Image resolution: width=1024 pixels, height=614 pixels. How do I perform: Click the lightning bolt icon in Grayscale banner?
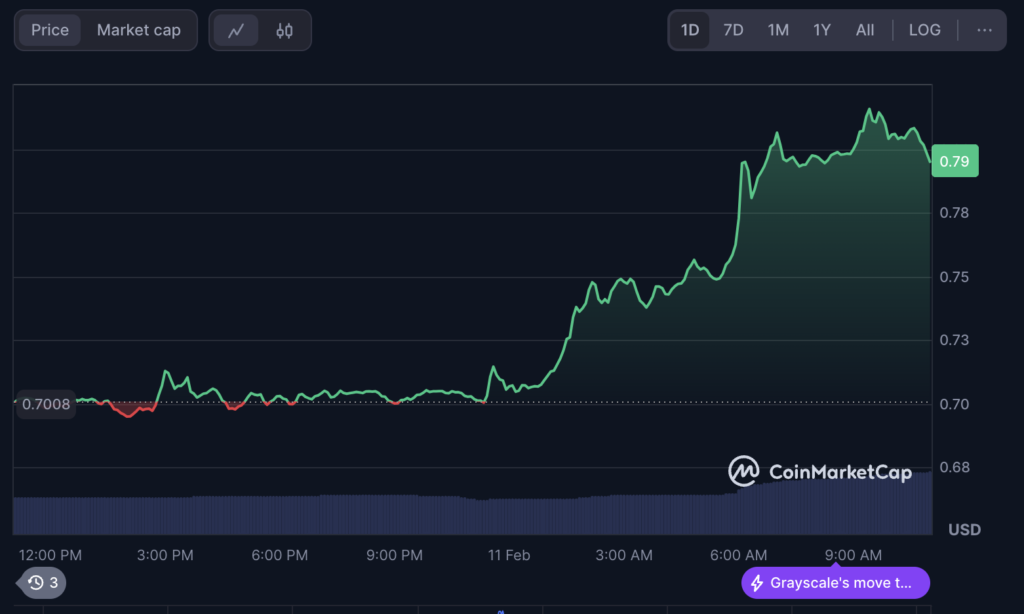click(x=757, y=583)
